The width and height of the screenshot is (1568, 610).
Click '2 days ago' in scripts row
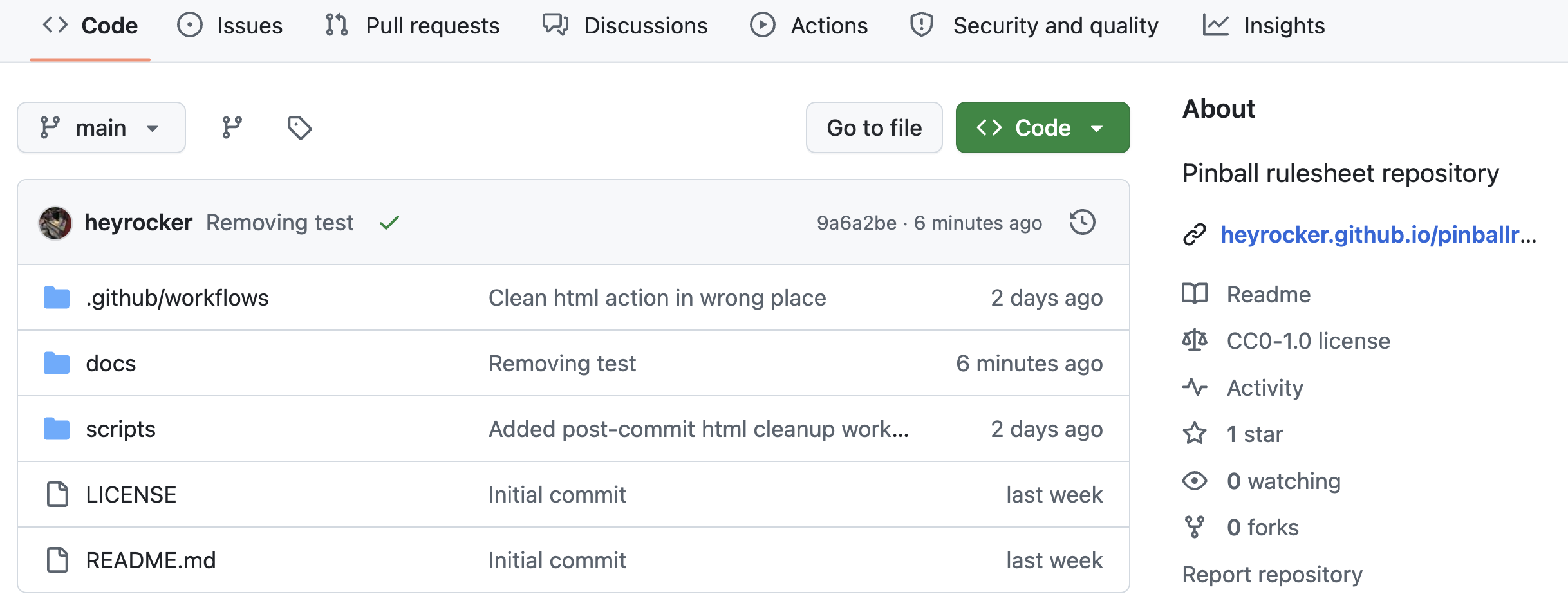coord(1047,429)
